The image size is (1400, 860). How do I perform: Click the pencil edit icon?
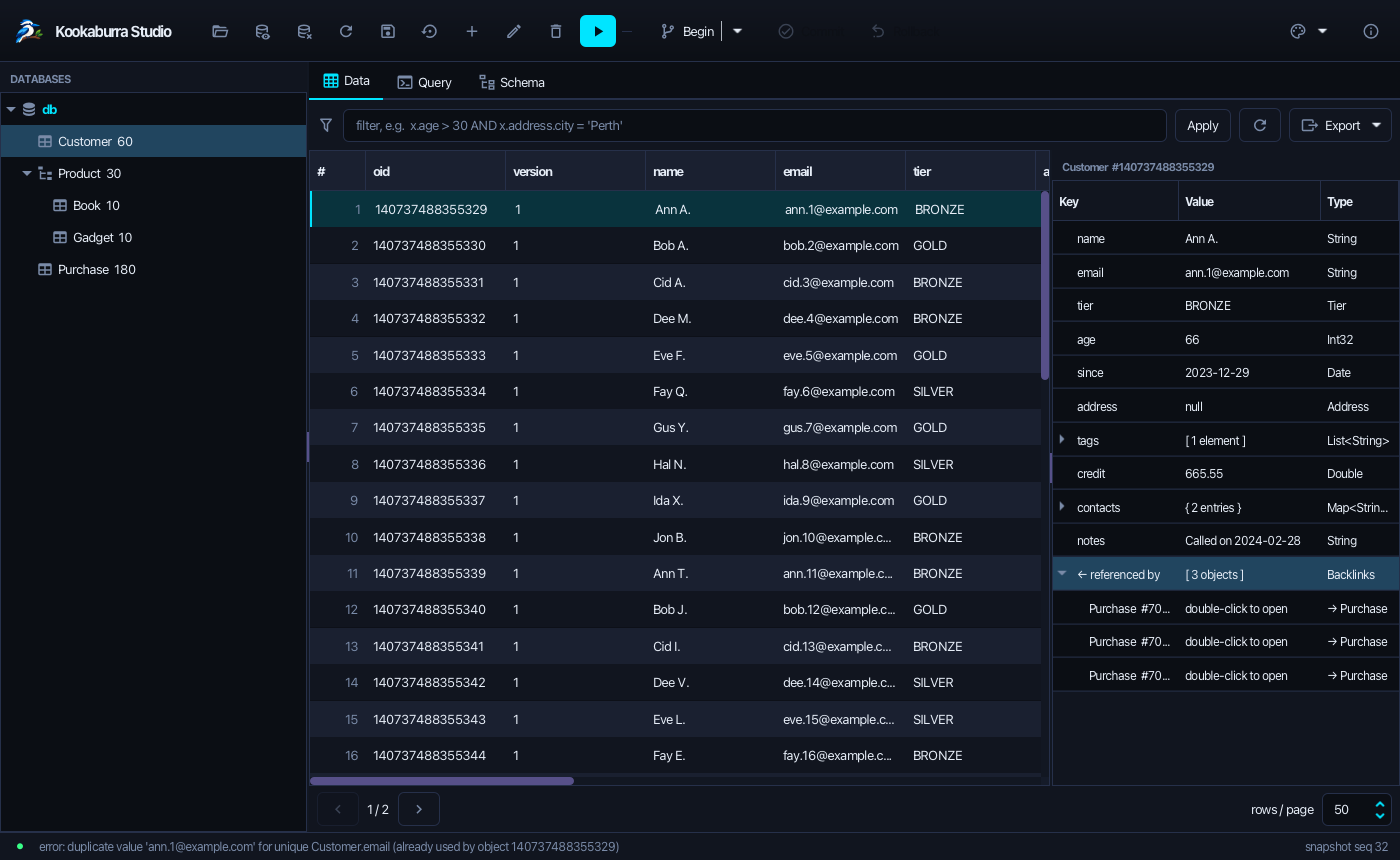(514, 31)
